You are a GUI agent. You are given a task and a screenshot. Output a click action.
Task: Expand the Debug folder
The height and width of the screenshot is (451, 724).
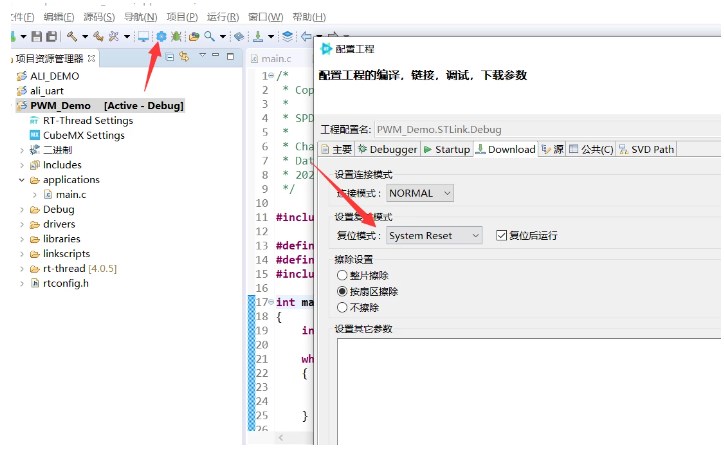pos(22,210)
